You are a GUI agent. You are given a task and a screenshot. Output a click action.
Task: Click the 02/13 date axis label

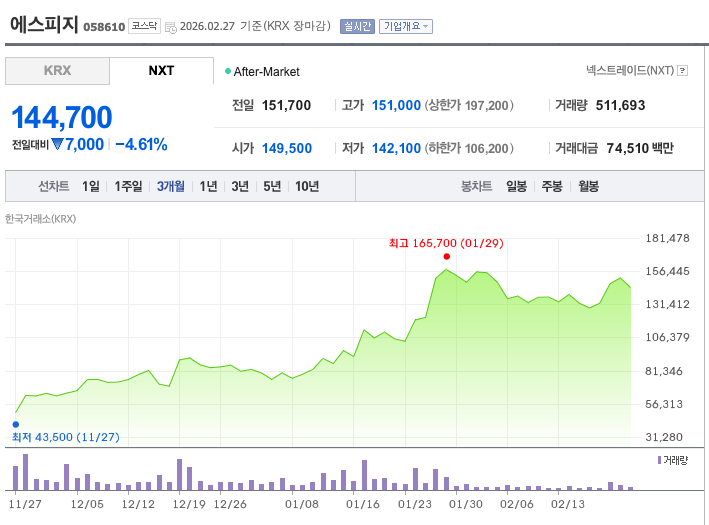pos(568,504)
